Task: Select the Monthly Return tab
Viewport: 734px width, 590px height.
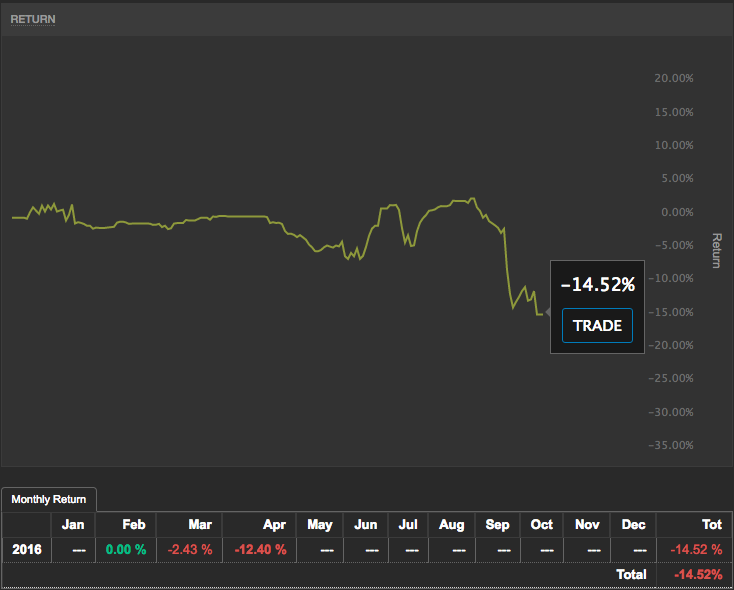Action: [x=49, y=499]
